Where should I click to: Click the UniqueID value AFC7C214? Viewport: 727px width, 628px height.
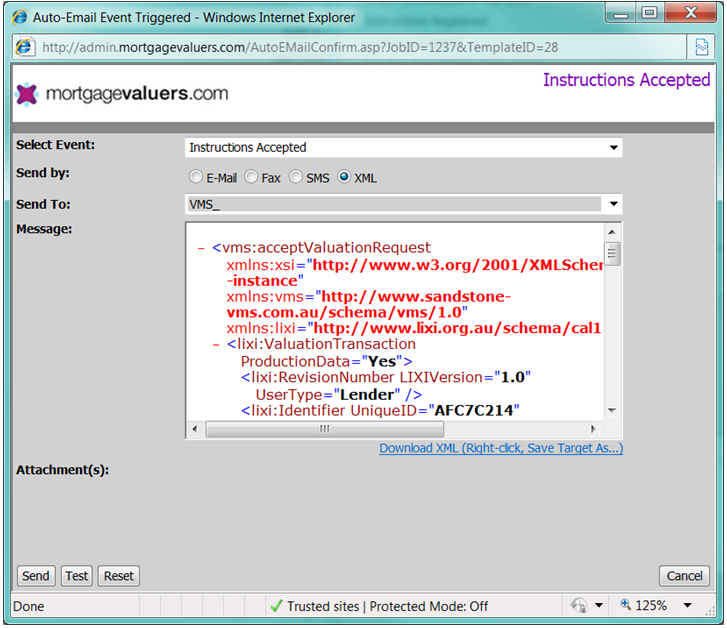[474, 410]
